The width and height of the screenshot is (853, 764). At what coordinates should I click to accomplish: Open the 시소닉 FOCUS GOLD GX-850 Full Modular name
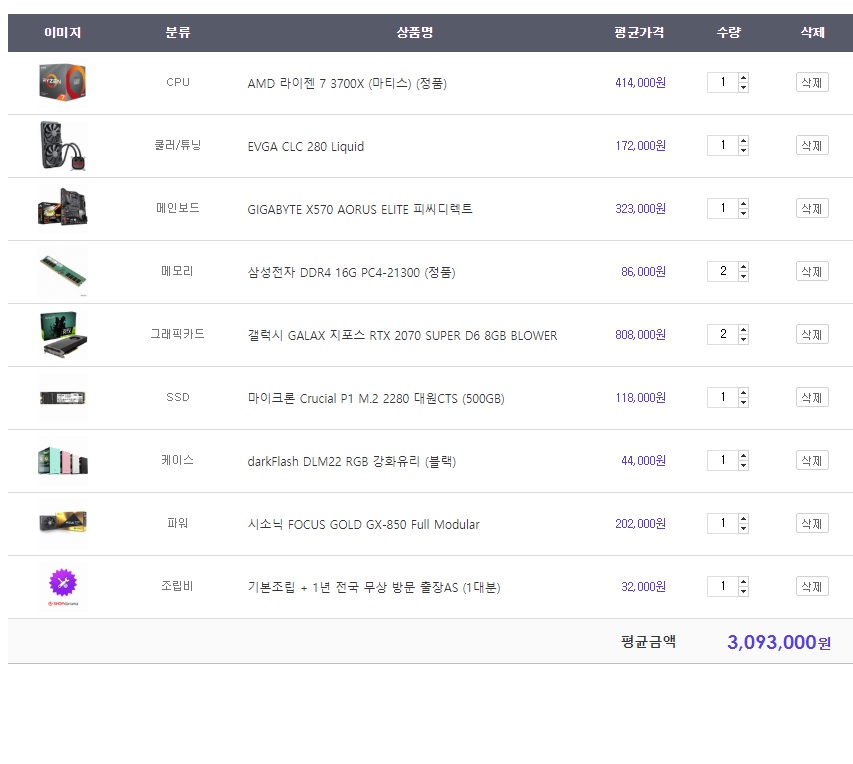[363, 525]
